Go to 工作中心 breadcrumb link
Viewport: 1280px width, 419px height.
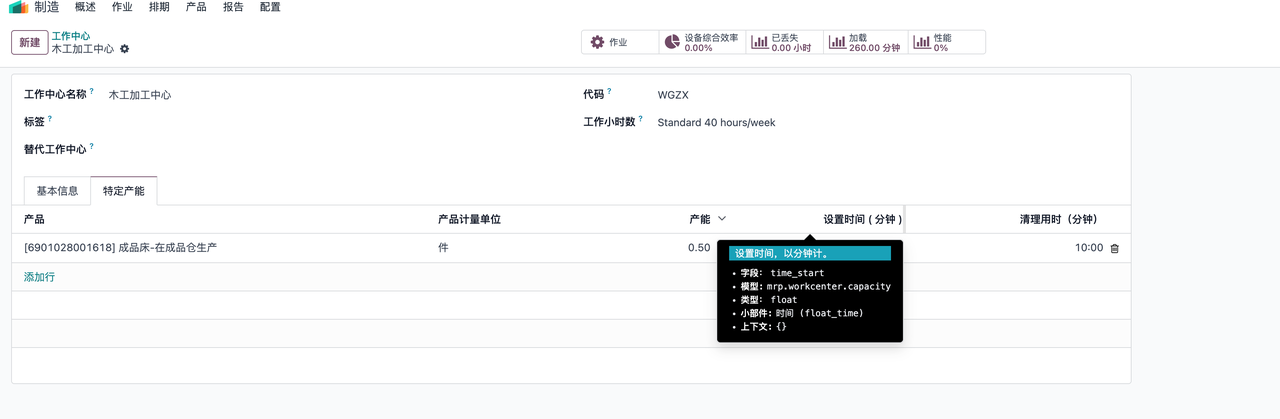(71, 36)
